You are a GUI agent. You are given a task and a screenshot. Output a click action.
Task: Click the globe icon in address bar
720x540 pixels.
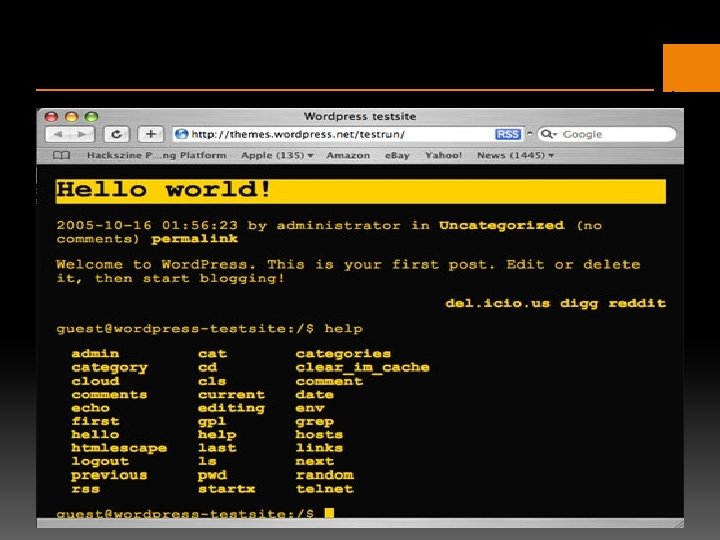[182, 134]
